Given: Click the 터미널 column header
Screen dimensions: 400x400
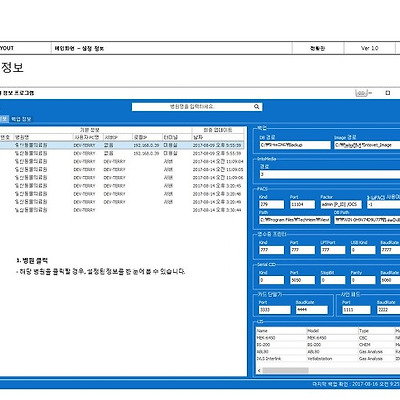Looking at the screenshot, I should click(x=177, y=137).
